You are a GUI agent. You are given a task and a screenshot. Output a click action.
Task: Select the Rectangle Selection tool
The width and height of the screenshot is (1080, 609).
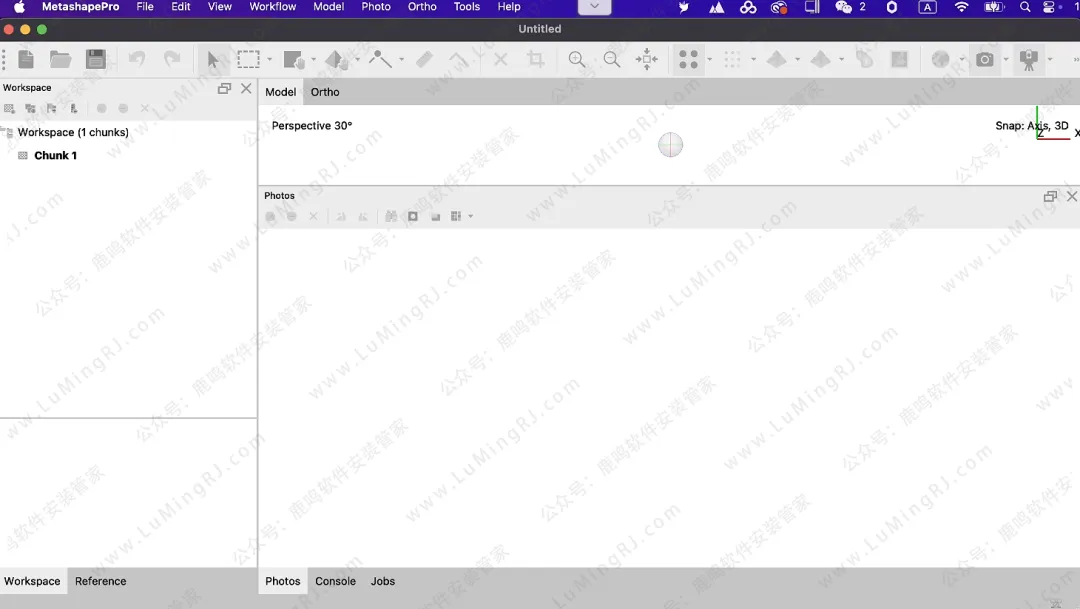point(248,60)
